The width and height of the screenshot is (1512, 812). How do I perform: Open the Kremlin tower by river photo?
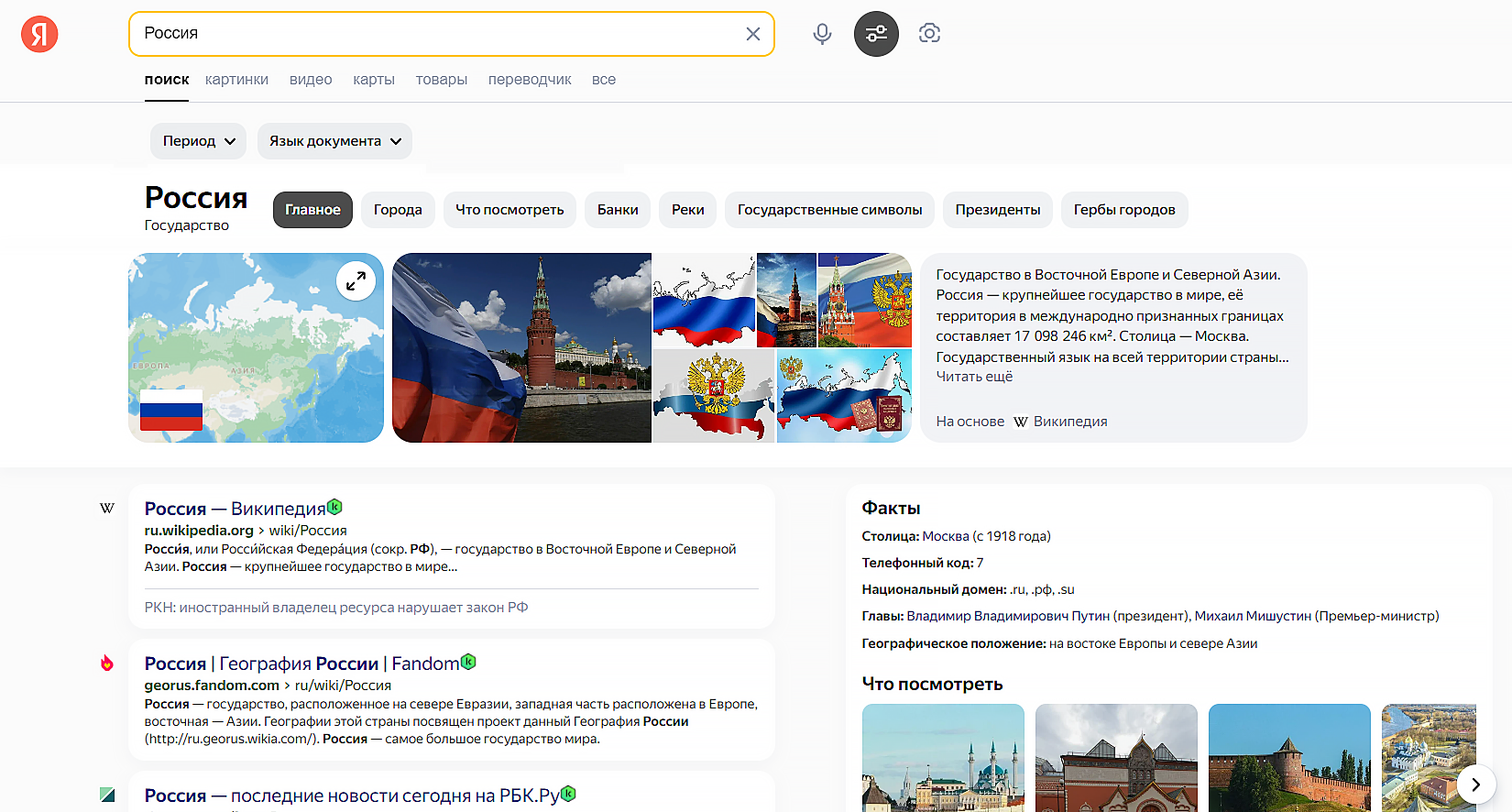click(x=786, y=300)
